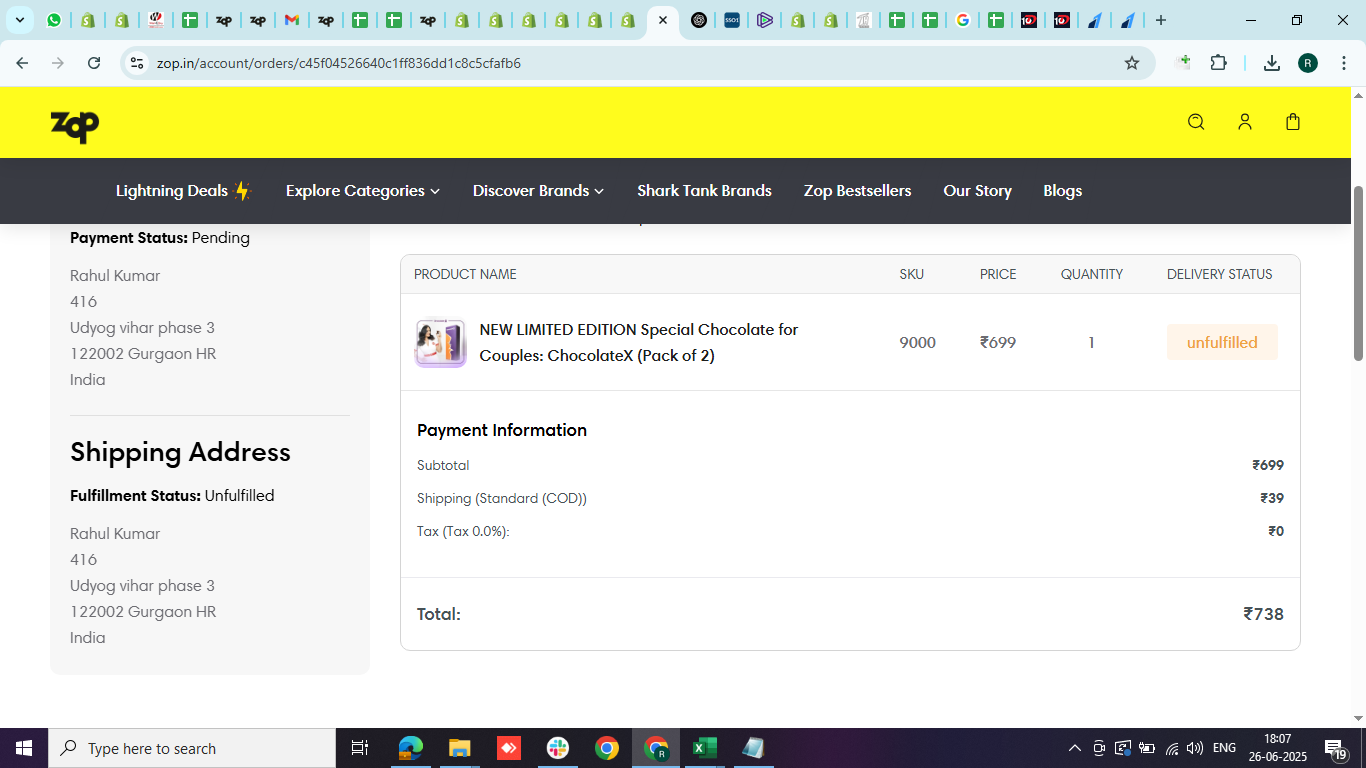Click the ChocolateX product thumbnail
This screenshot has height=768, width=1366.
point(441,343)
